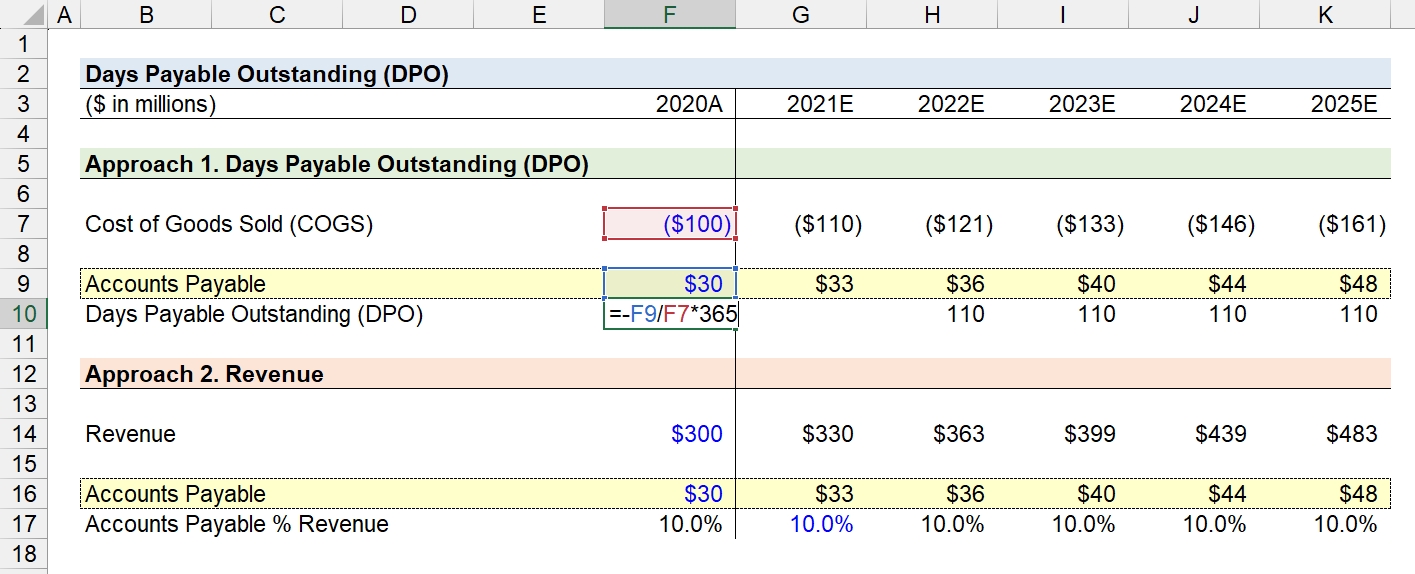Click 2022E DPO value 110
Screen dimensions: 1415x574
pyautogui.click(x=966, y=314)
